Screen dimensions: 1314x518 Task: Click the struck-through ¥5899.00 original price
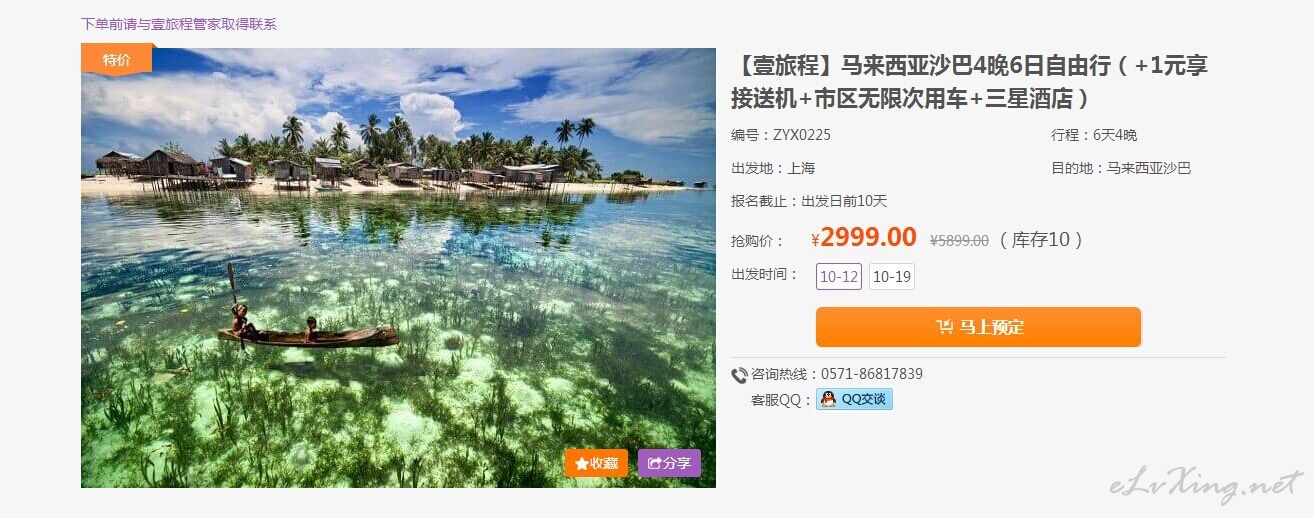tap(959, 241)
